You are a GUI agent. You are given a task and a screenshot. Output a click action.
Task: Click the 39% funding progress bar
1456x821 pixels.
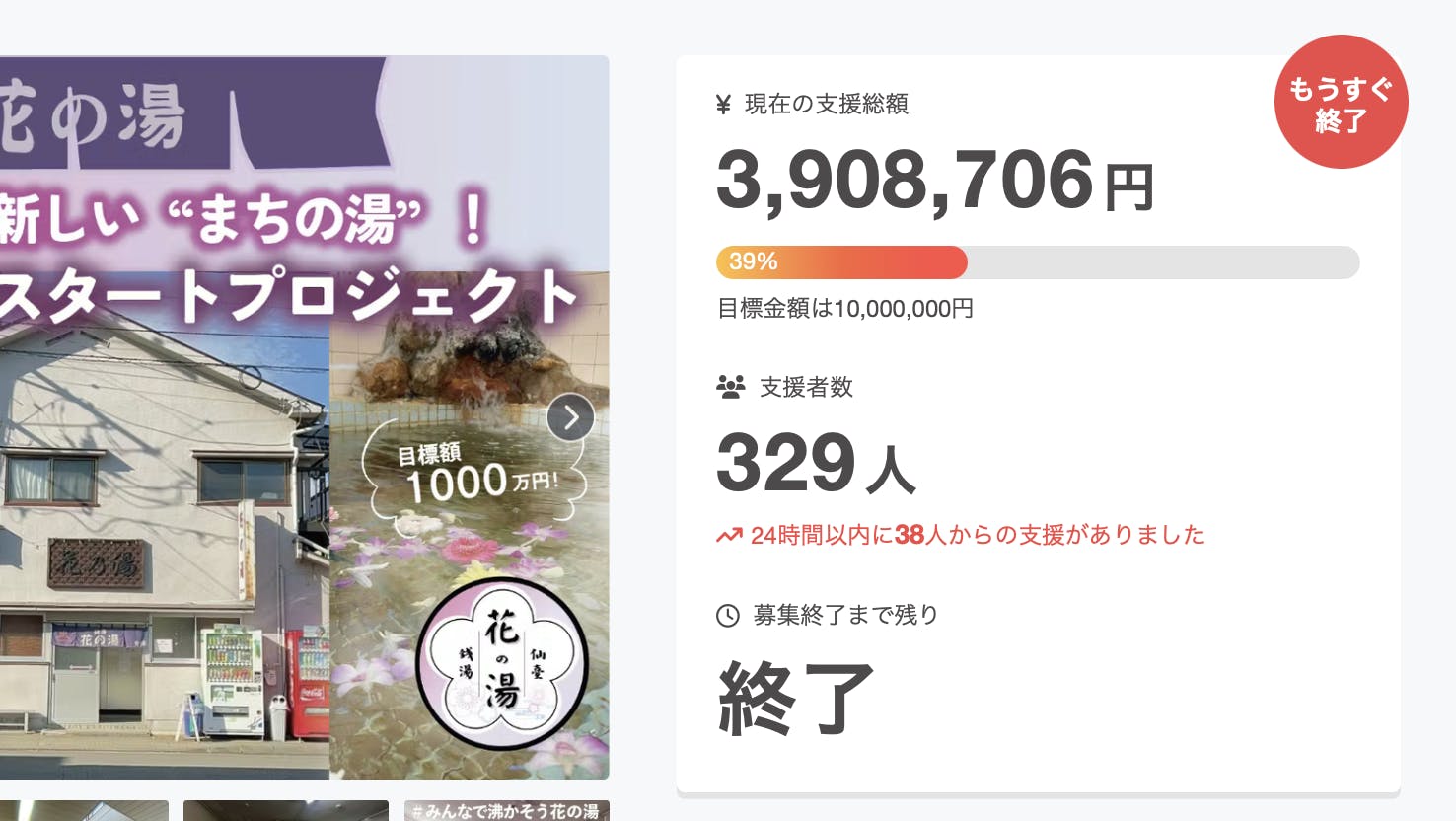click(1037, 262)
